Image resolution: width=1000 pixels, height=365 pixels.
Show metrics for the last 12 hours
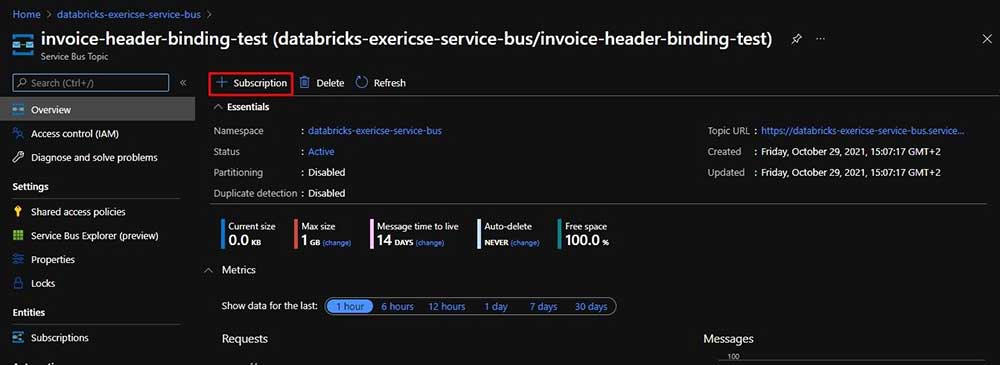click(446, 307)
